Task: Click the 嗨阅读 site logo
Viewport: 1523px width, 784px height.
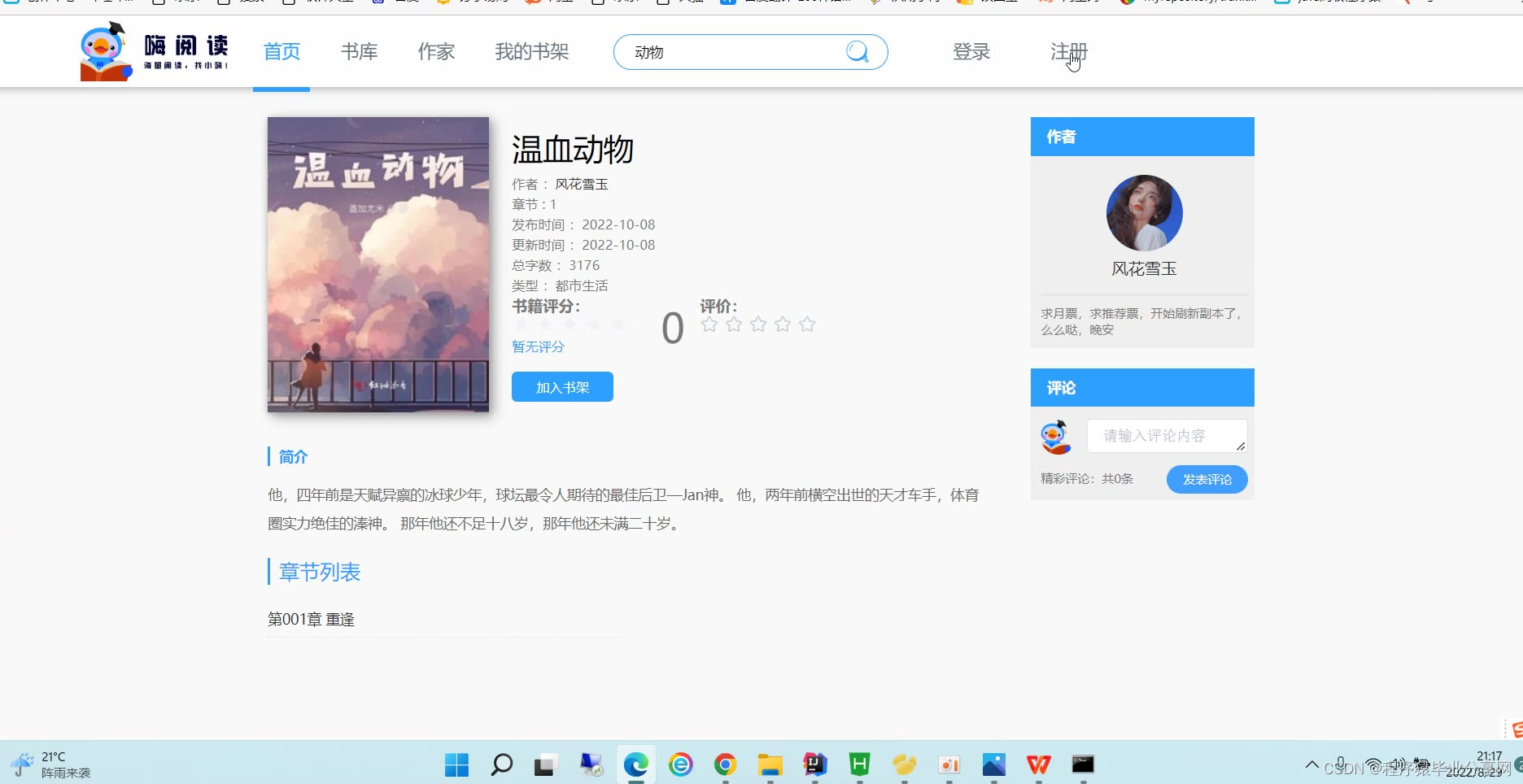Action: 155,50
